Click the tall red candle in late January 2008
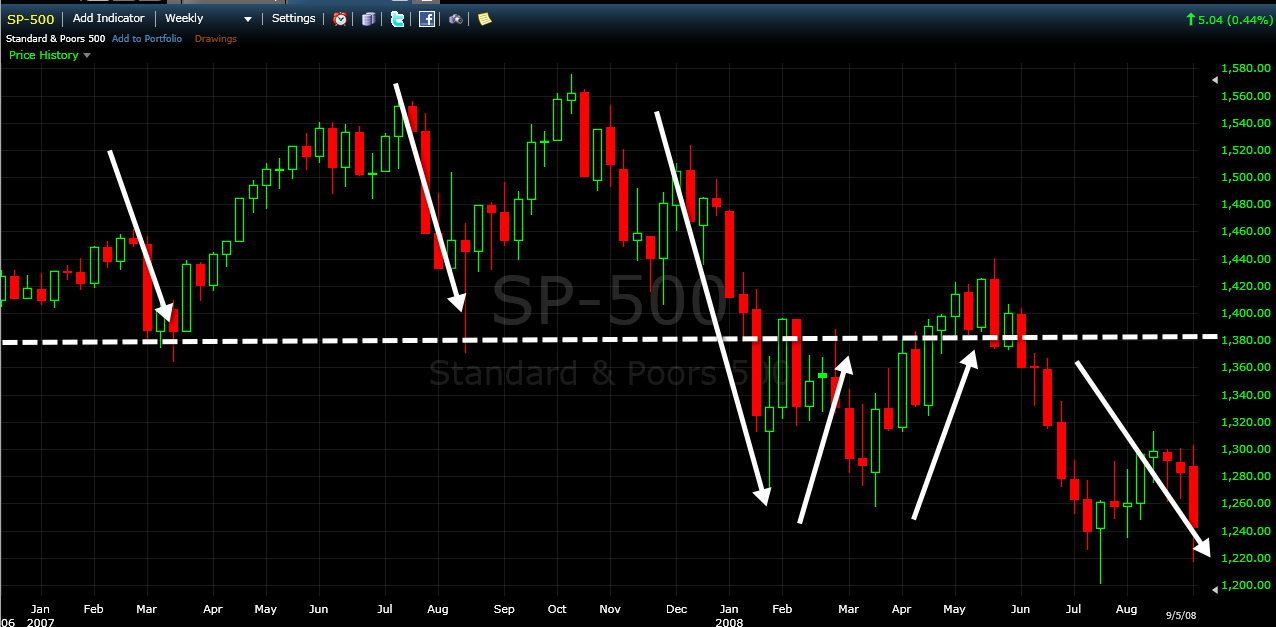The width and height of the screenshot is (1276, 627). 757,362
